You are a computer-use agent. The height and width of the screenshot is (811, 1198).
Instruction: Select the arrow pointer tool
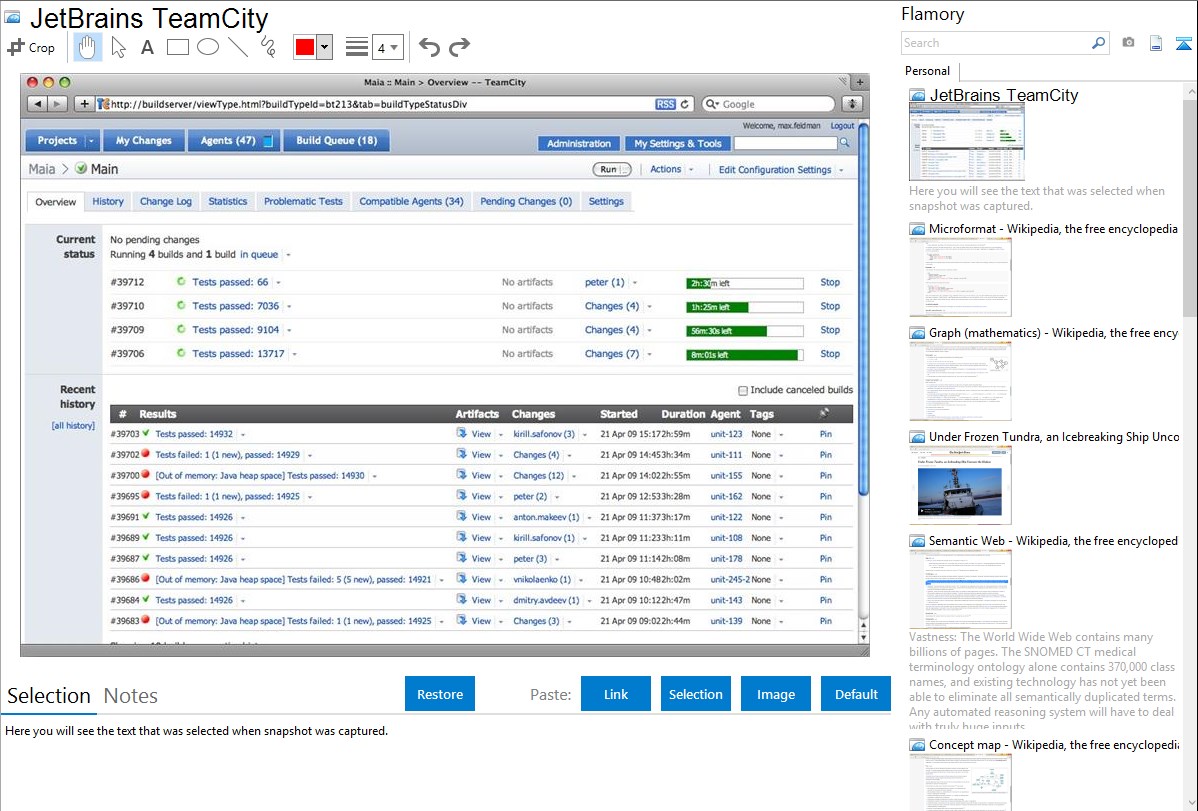pos(118,47)
